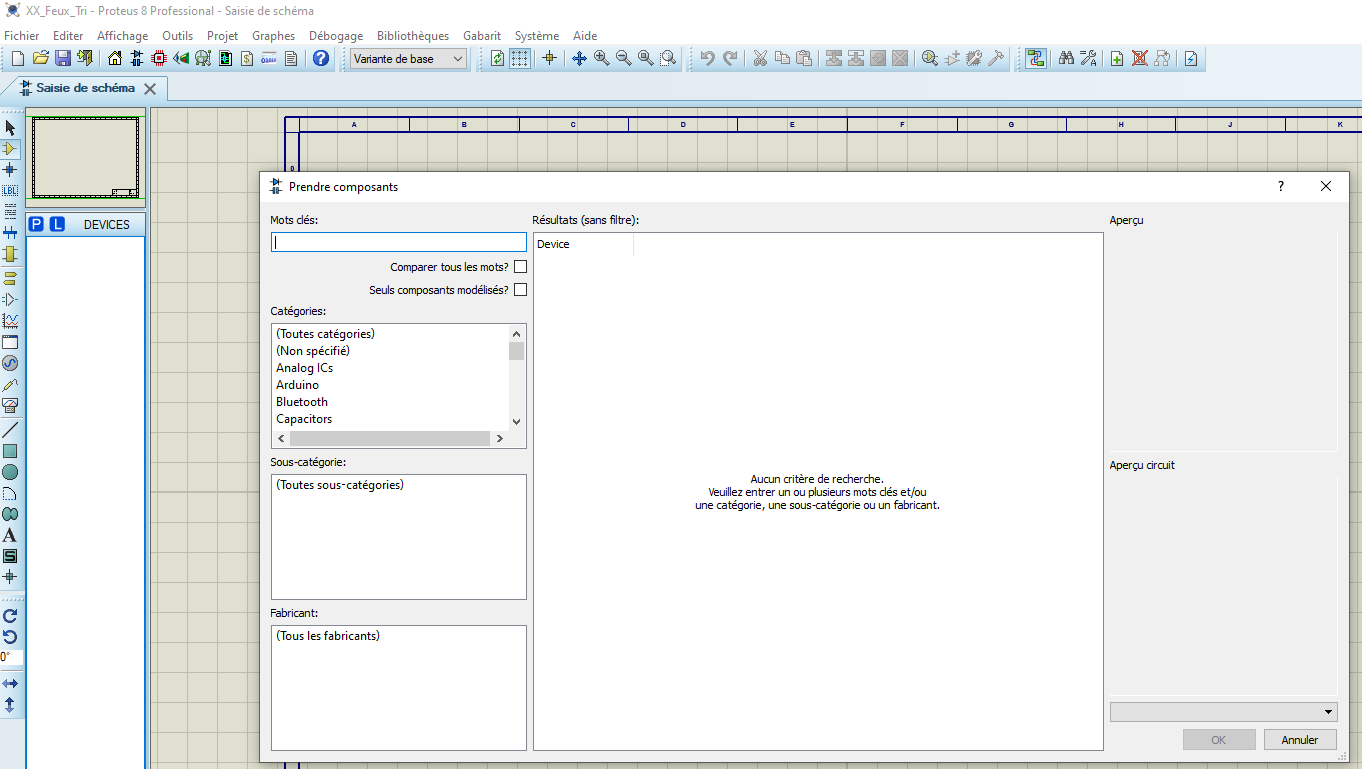Open the Débogage menu
The width and height of the screenshot is (1362, 769).
336,36
